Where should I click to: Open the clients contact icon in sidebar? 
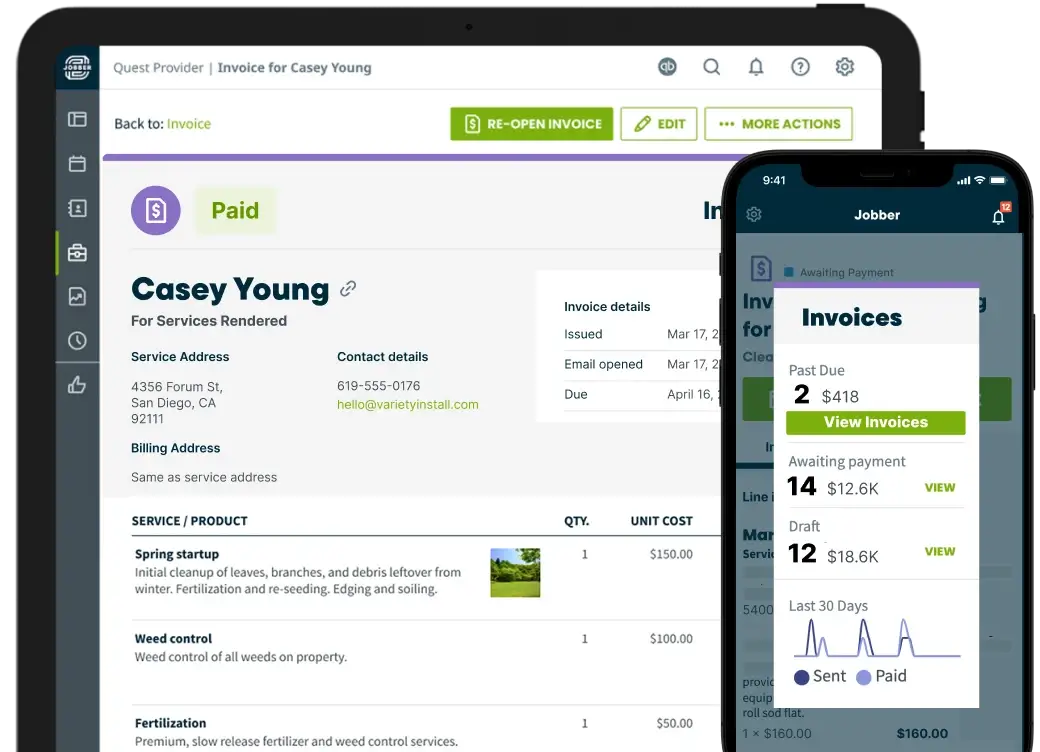click(77, 208)
